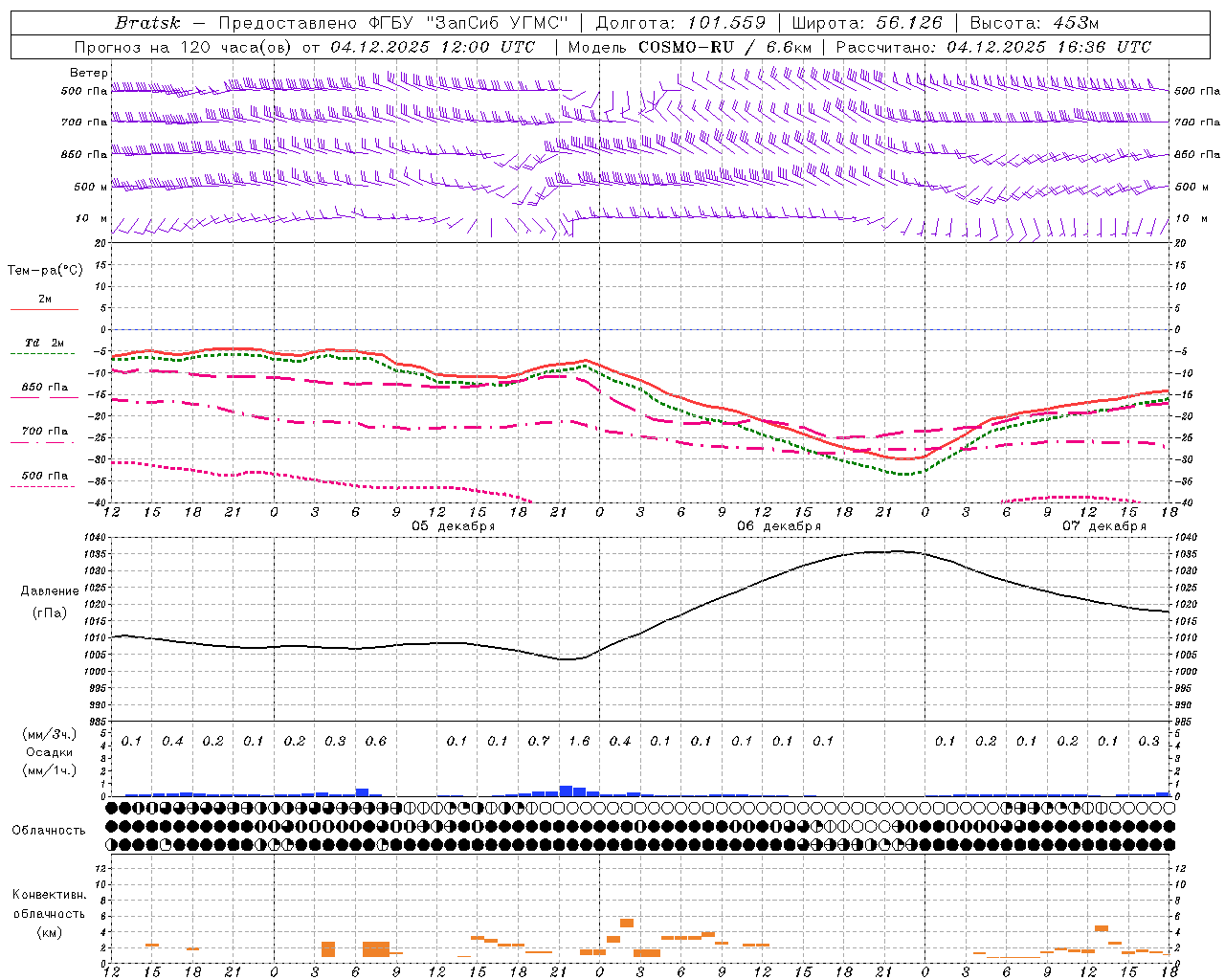Click the "0.6" three-hour precipitation value
Image resolution: width=1225 pixels, height=980 pixels.
tap(376, 741)
